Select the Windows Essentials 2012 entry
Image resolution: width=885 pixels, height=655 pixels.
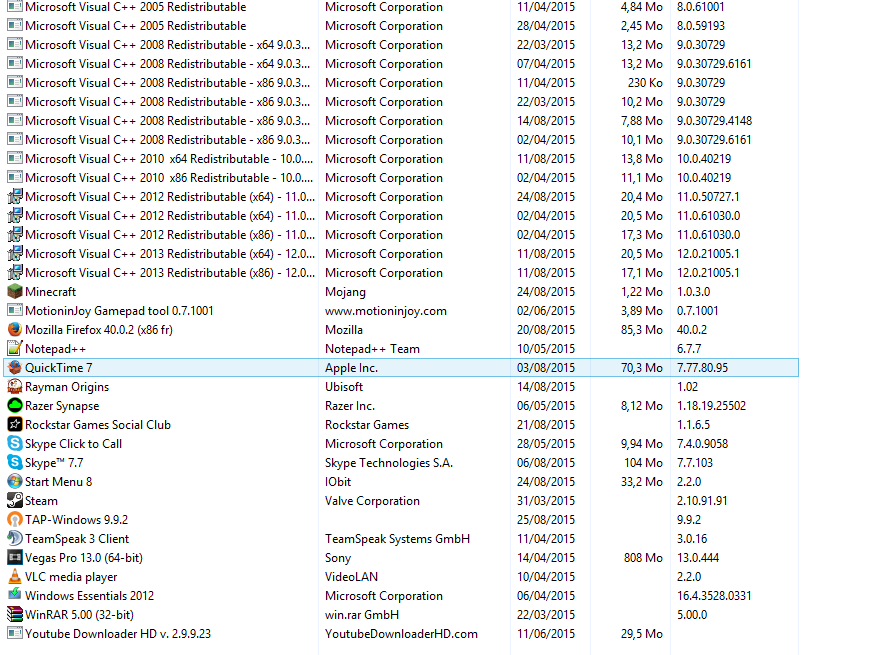pos(90,596)
